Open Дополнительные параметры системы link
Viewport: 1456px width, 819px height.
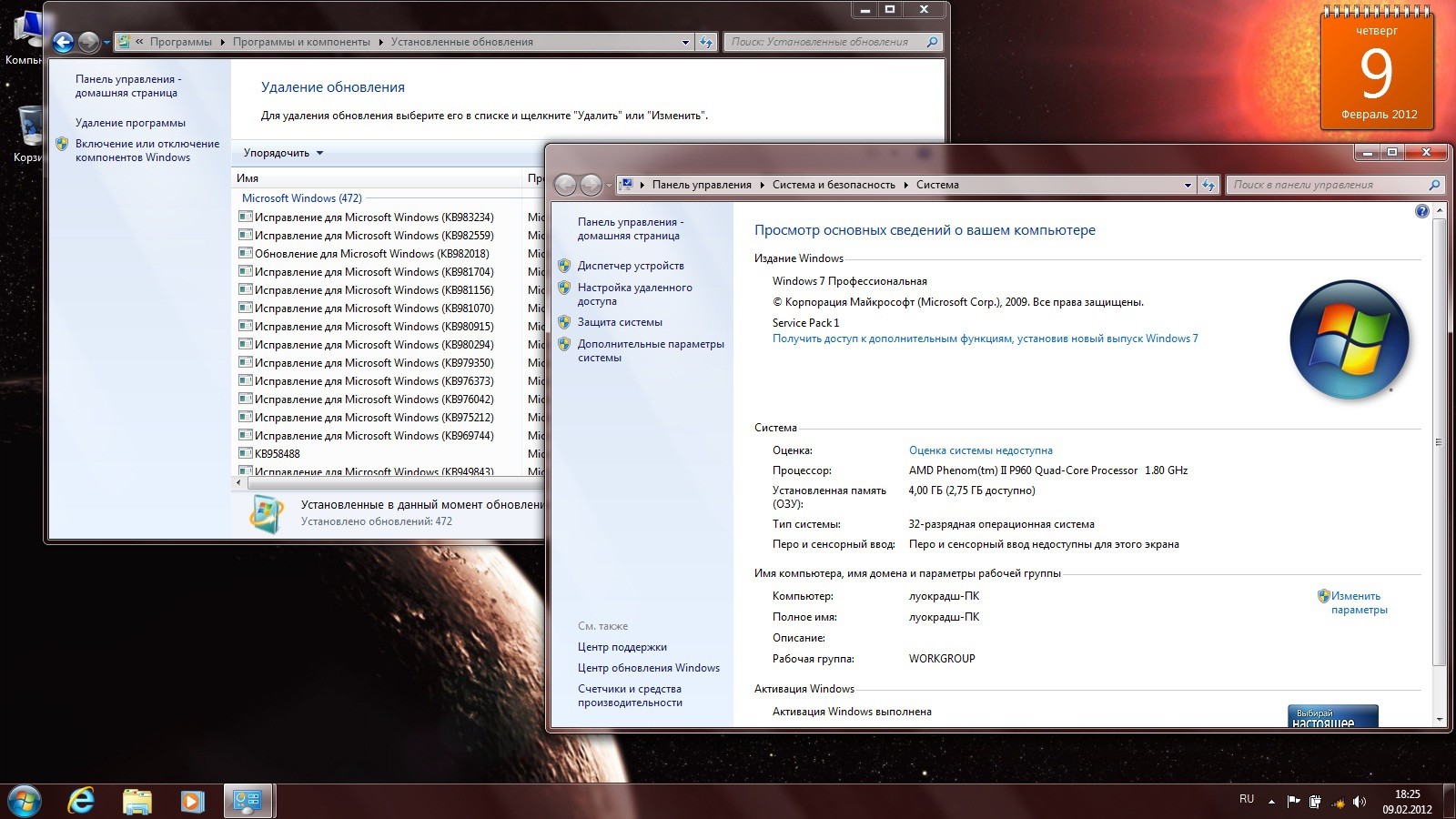(651, 350)
